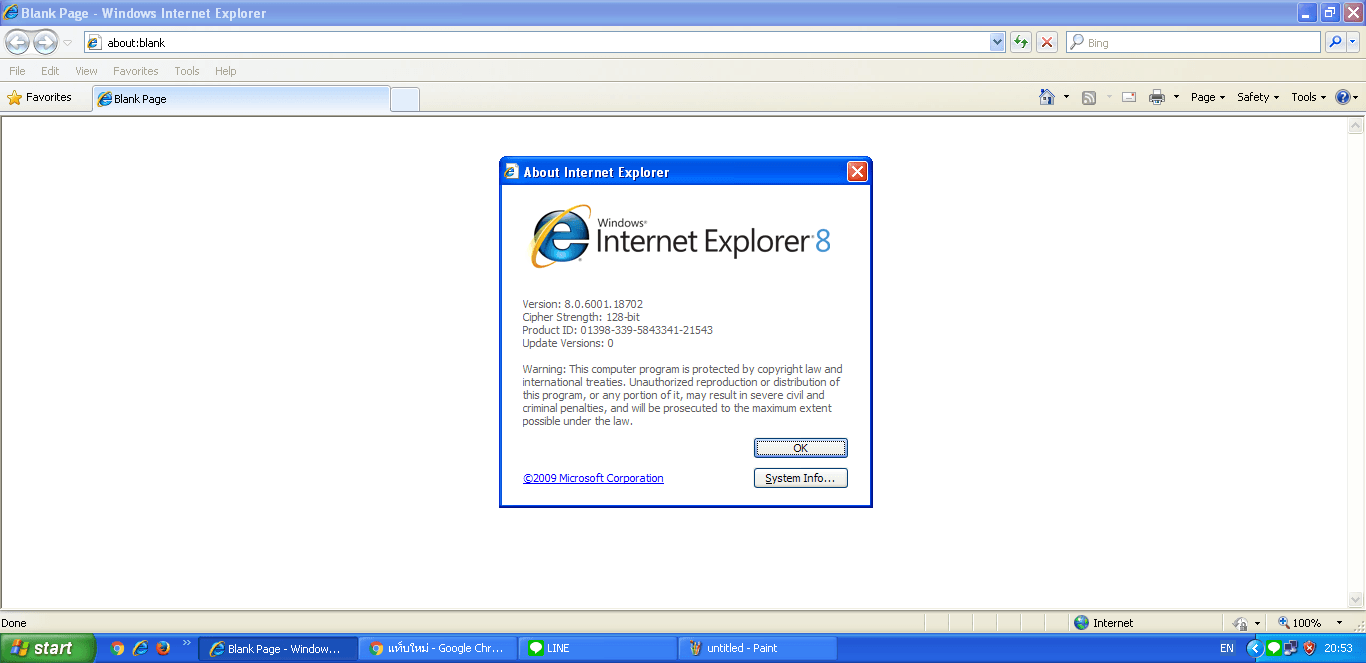Switch to the Google Chrome taskbar window
The height and width of the screenshot is (663, 1366).
coord(438,648)
